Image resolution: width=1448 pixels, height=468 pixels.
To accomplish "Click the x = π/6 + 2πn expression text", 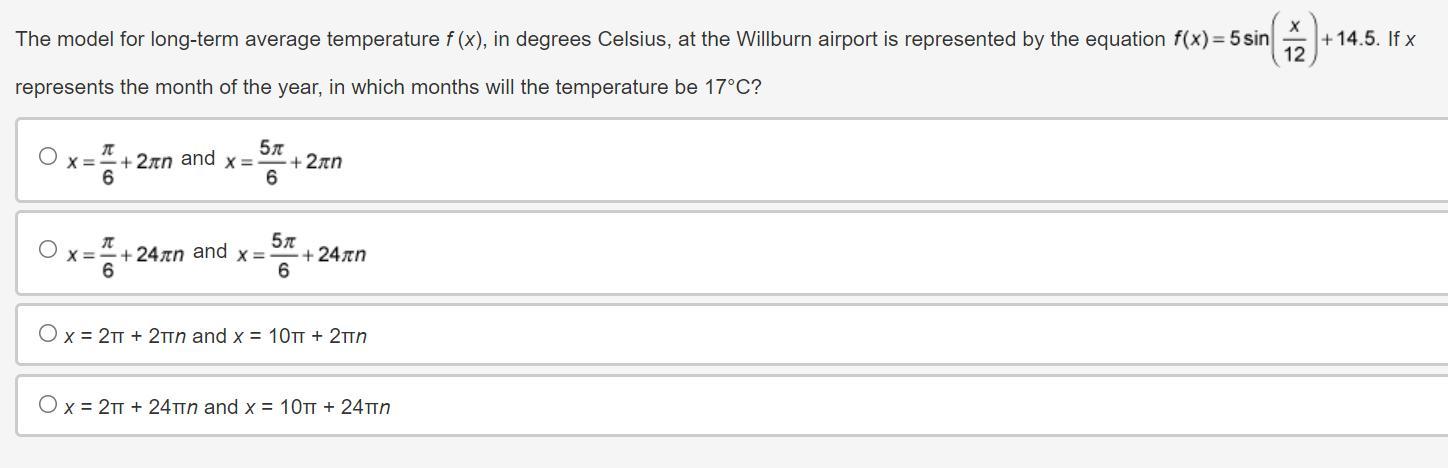I will coord(120,161).
